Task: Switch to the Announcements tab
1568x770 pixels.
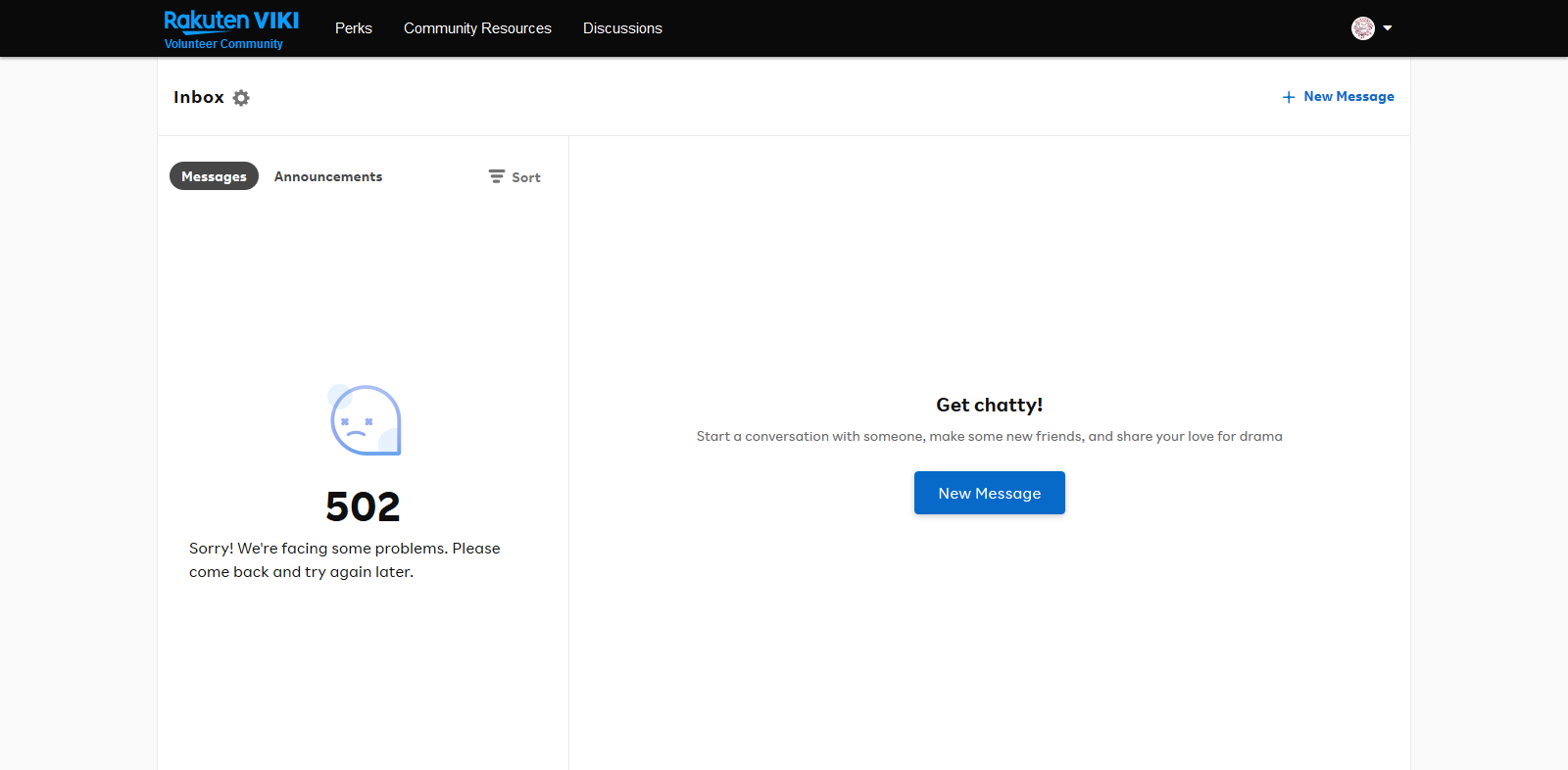Action: [328, 176]
